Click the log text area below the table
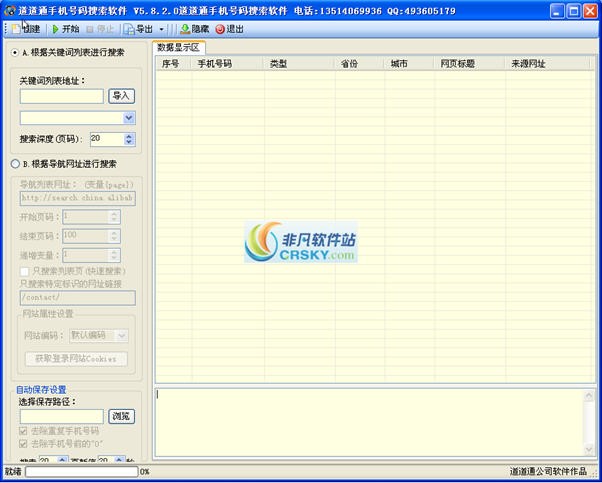This screenshot has width=602, height=483. (369, 422)
